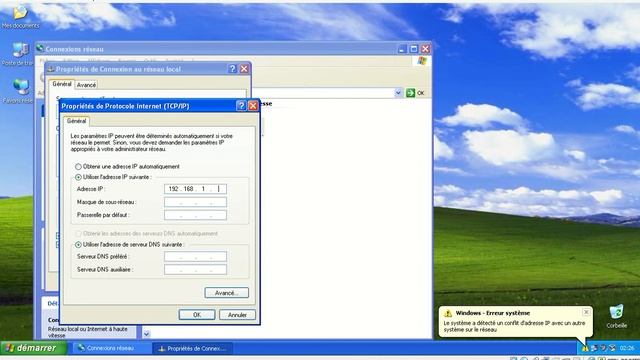Image resolution: width=640 pixels, height=360 pixels.
Task: Click the Serveur DNS préféré field
Action: [x=195, y=256]
